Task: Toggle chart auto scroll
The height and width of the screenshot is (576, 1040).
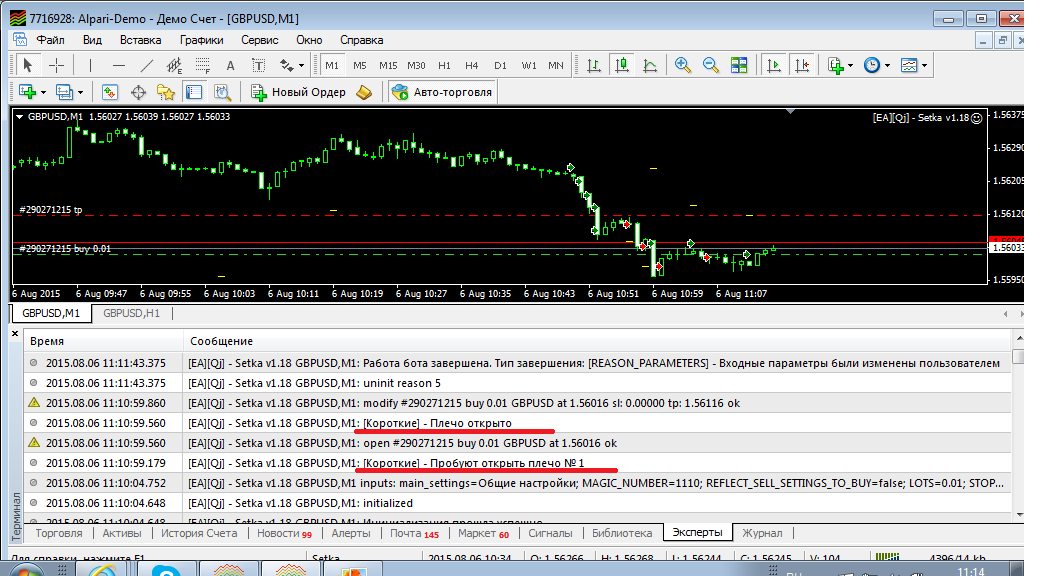Action: (x=773, y=65)
